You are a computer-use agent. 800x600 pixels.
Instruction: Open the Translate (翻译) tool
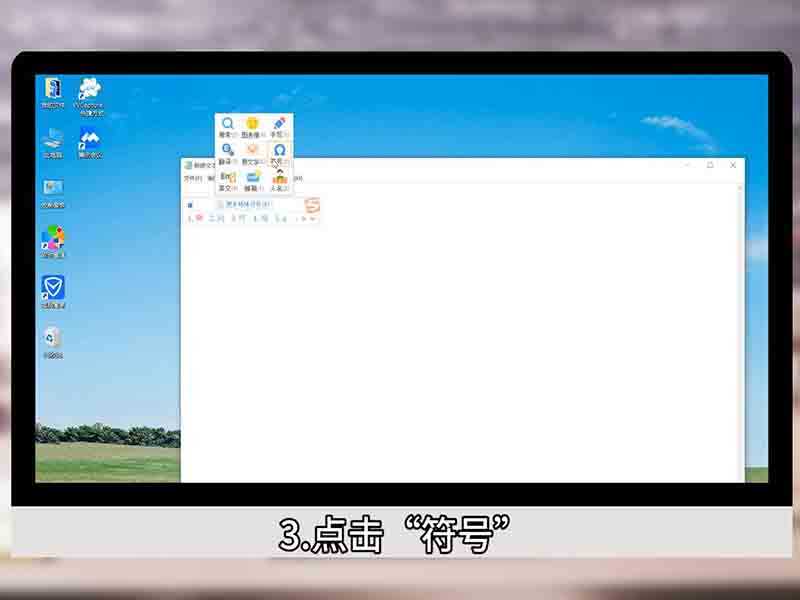click(226, 149)
